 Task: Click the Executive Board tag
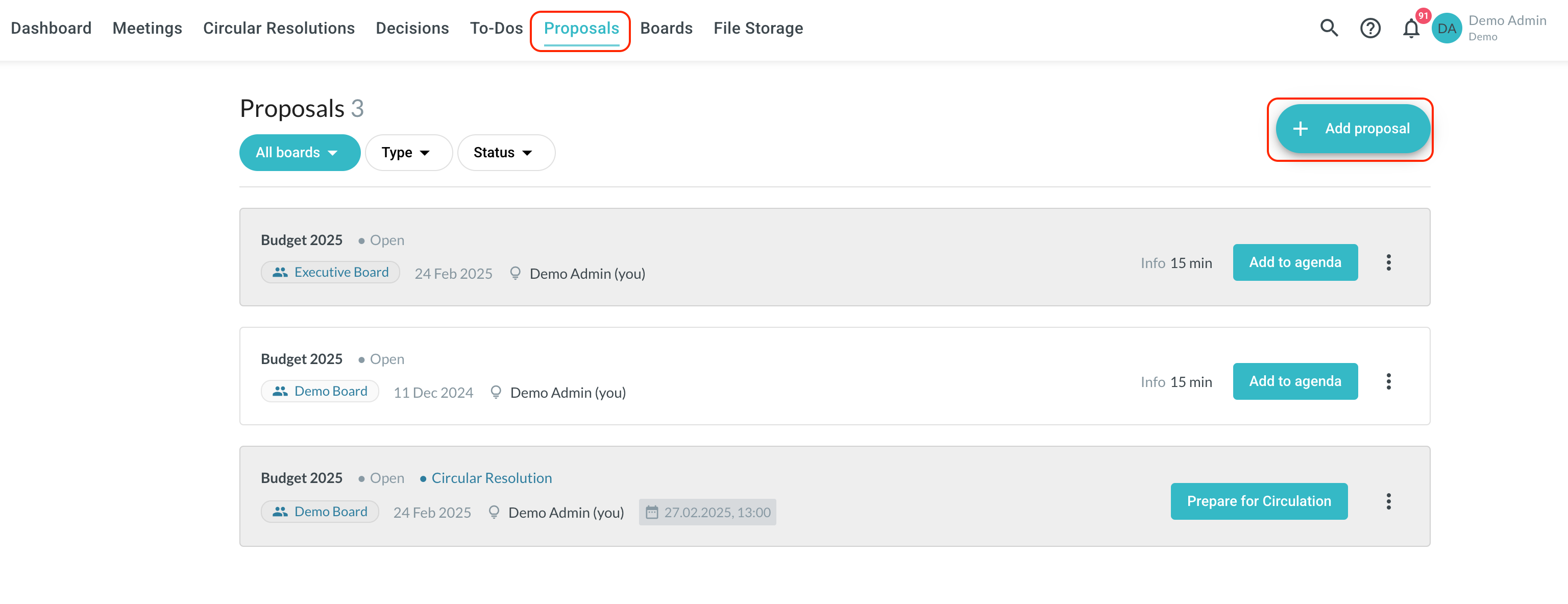tap(331, 272)
